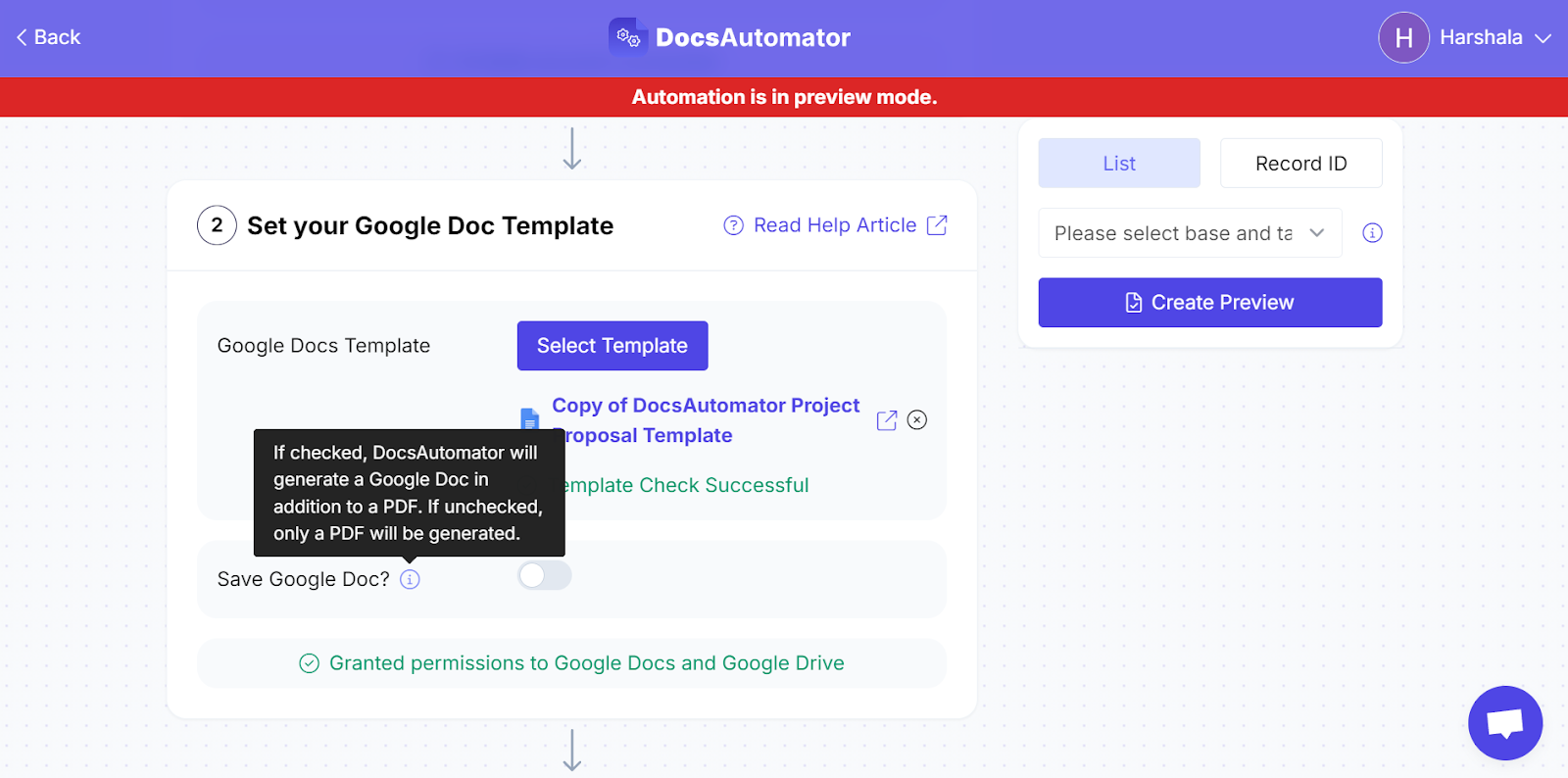Open the template in new tab icon
Image resolution: width=1568 pixels, height=778 pixels.
(x=887, y=420)
